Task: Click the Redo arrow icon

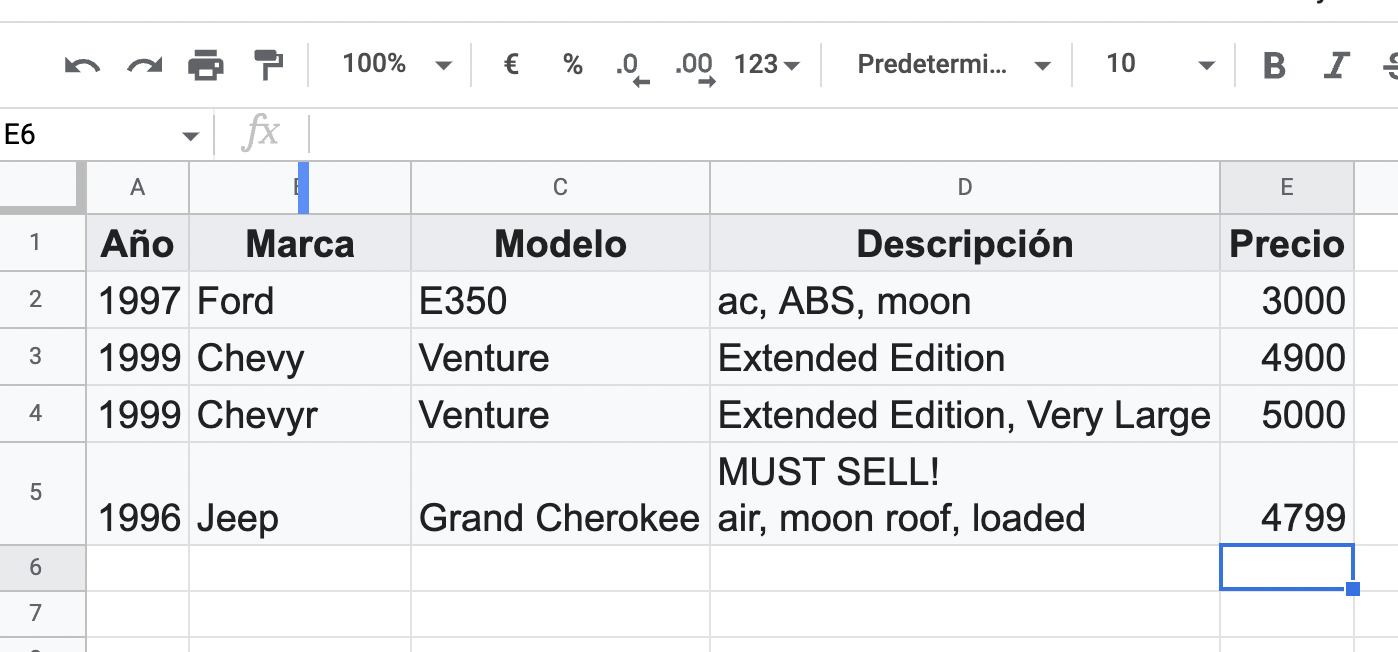Action: coord(144,66)
